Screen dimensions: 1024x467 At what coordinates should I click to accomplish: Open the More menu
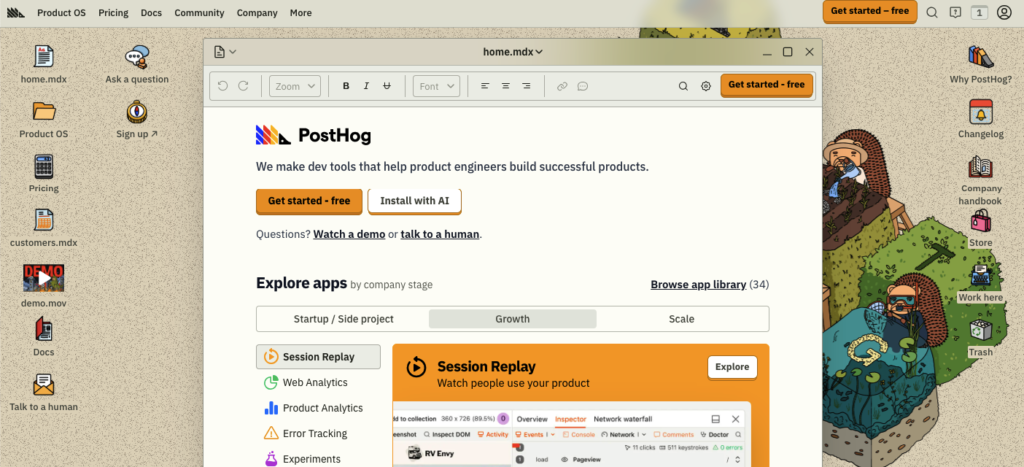[x=301, y=12]
